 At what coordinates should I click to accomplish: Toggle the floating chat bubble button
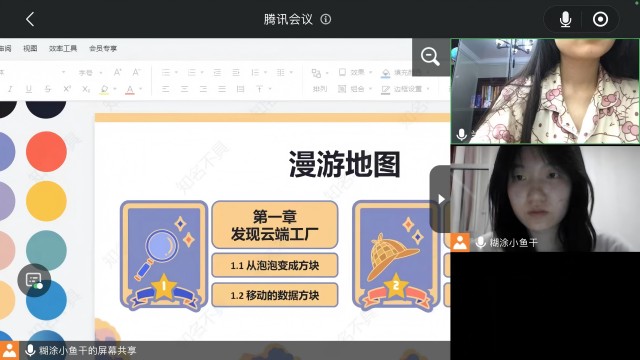[x=34, y=280]
